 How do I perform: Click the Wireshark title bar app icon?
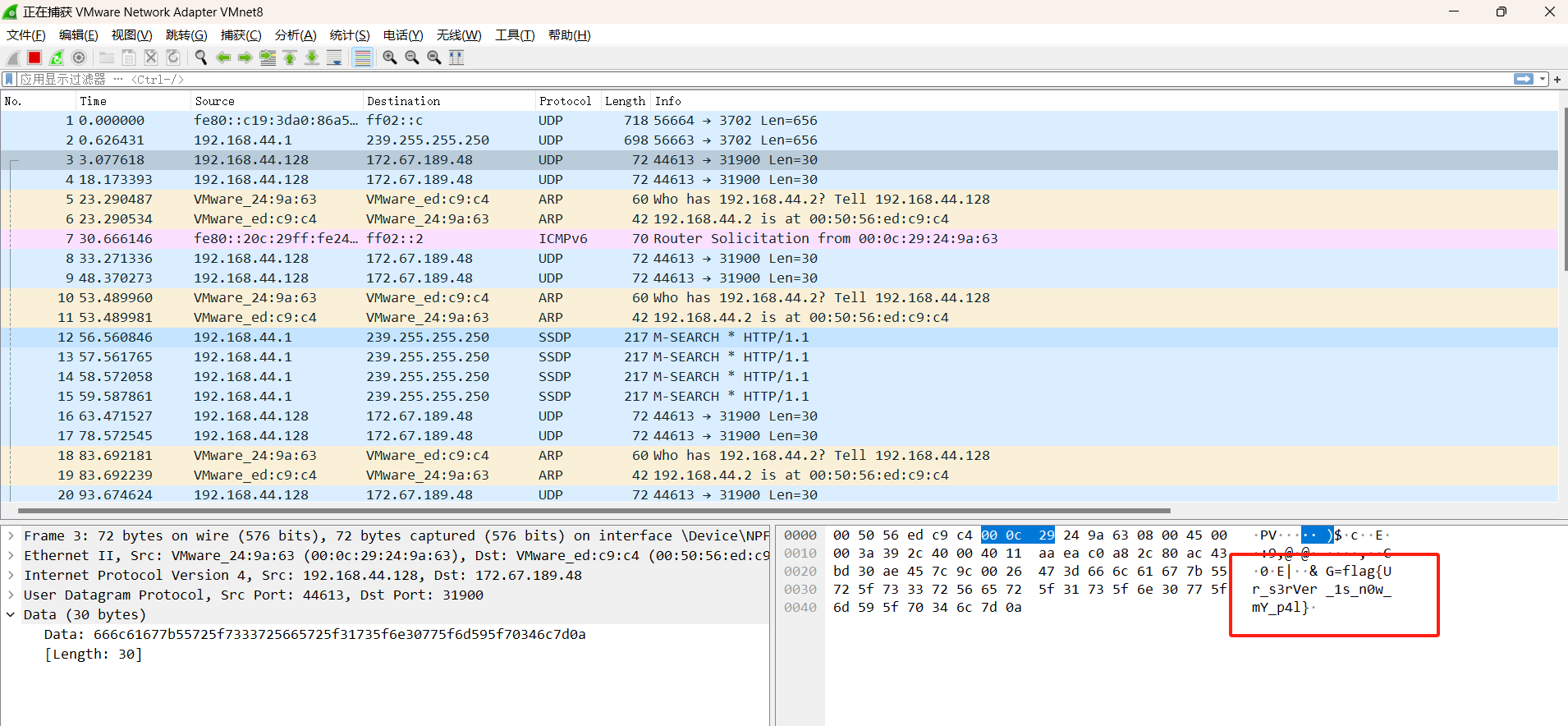point(11,11)
